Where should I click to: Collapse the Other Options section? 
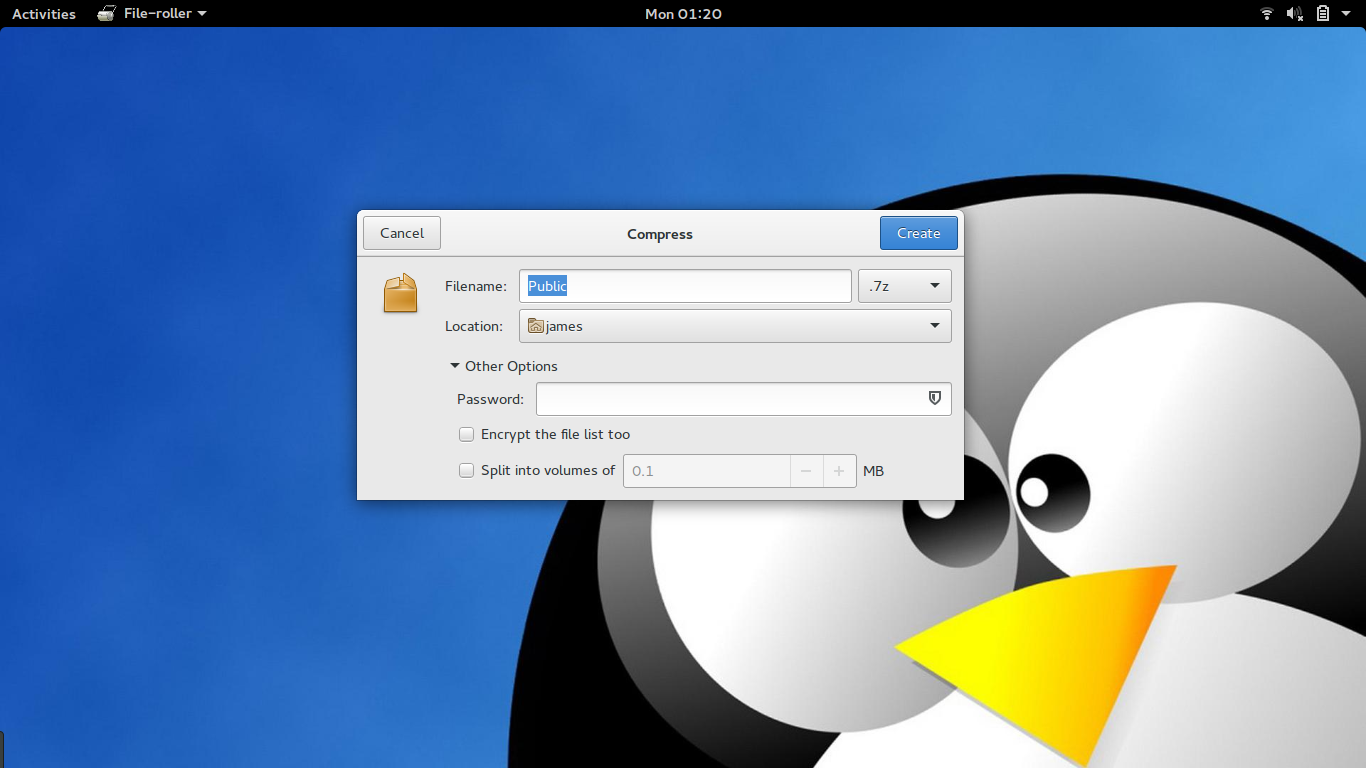click(x=504, y=366)
